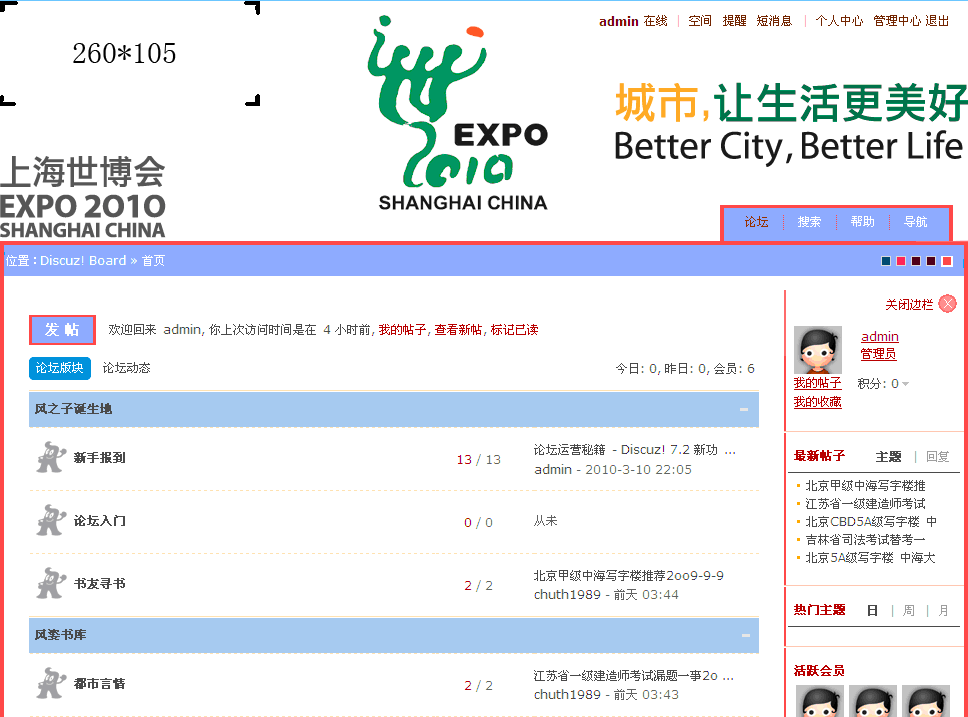The image size is (968, 717).
Task: Open the 查看新帖 link
Action: tap(458, 330)
